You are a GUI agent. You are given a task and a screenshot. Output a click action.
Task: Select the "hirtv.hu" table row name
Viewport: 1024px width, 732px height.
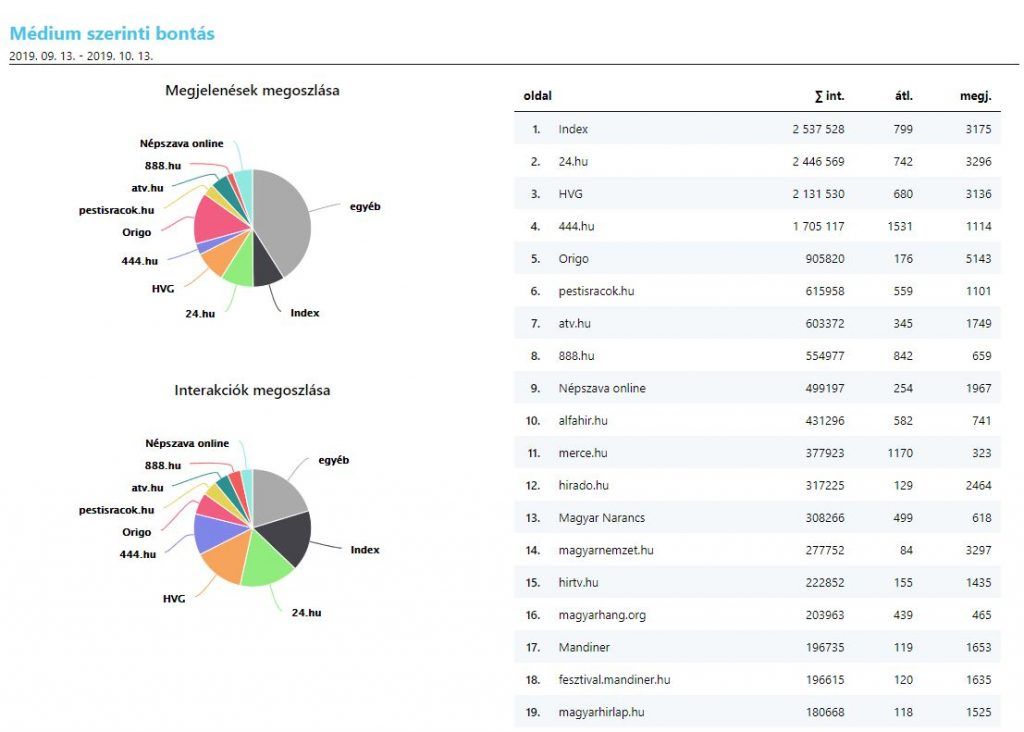(578, 582)
